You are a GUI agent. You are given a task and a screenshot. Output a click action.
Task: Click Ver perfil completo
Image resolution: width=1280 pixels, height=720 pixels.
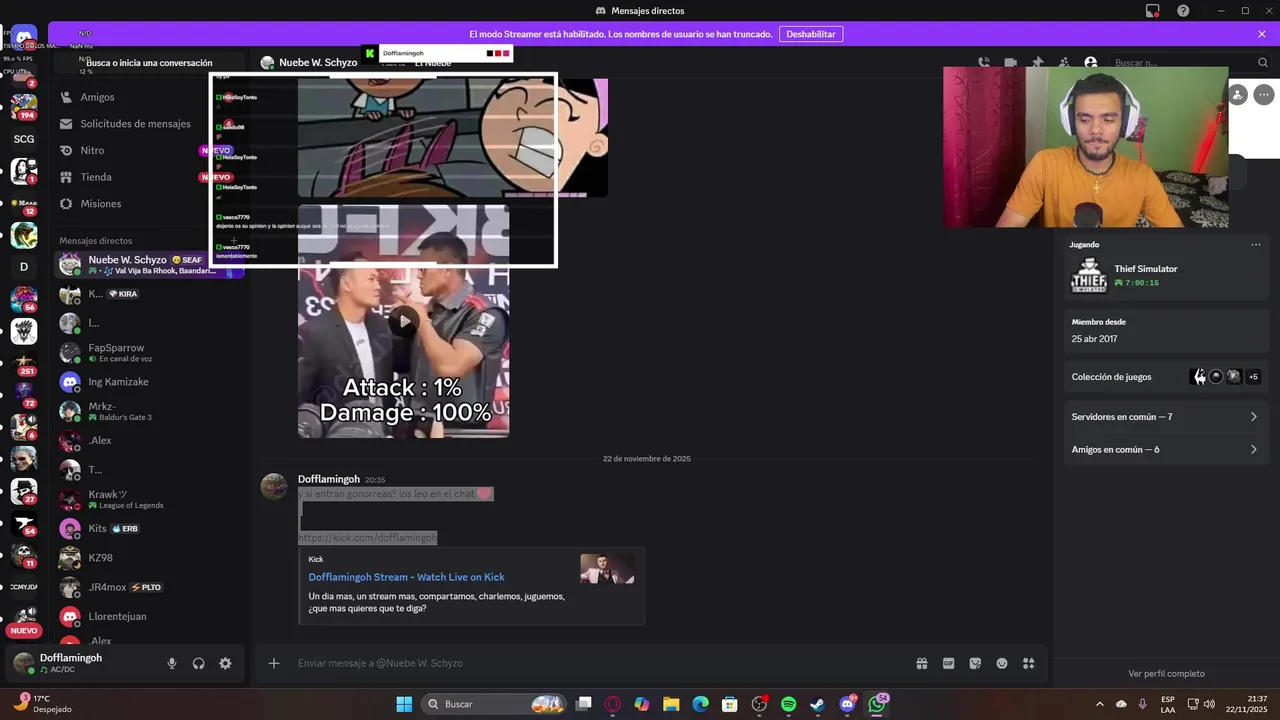(1166, 674)
